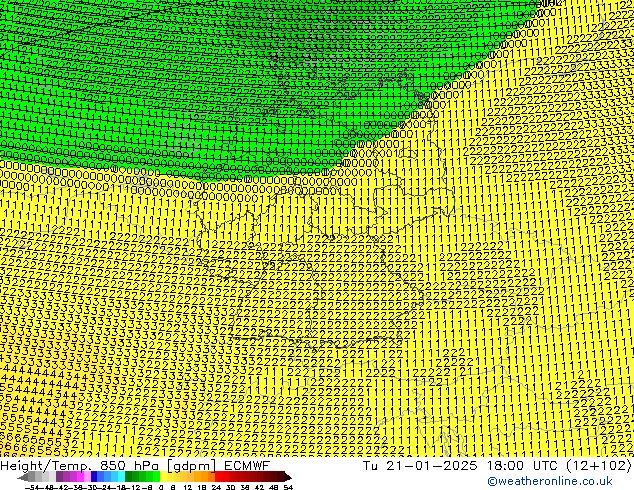Select the "Height/Temp. 850 hPa [gdpm] ECMWF" title
634x490 pixels.
(135, 466)
